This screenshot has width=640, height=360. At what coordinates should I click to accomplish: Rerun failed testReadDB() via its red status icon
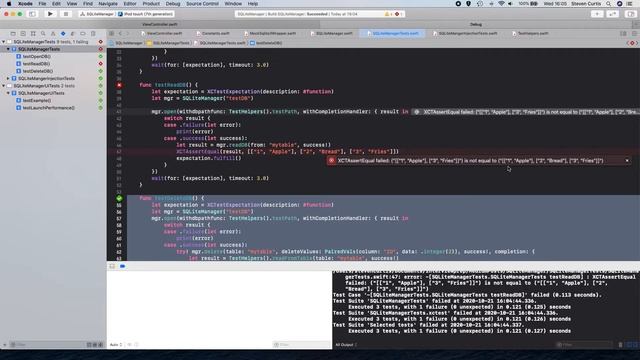[x=100, y=64]
